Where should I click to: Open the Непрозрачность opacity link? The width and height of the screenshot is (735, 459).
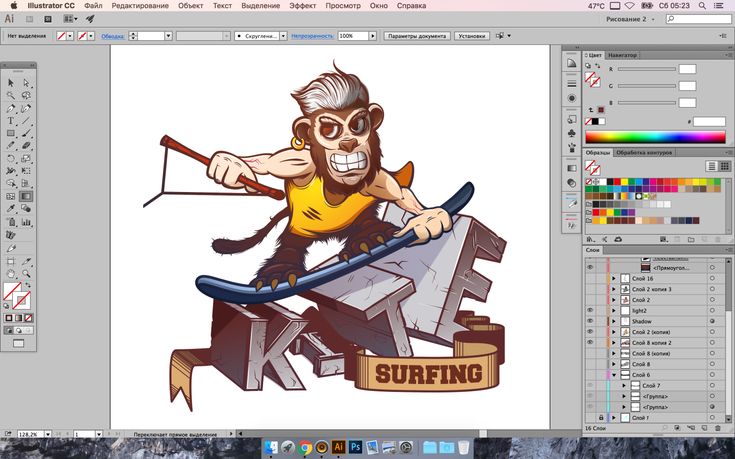[312, 36]
